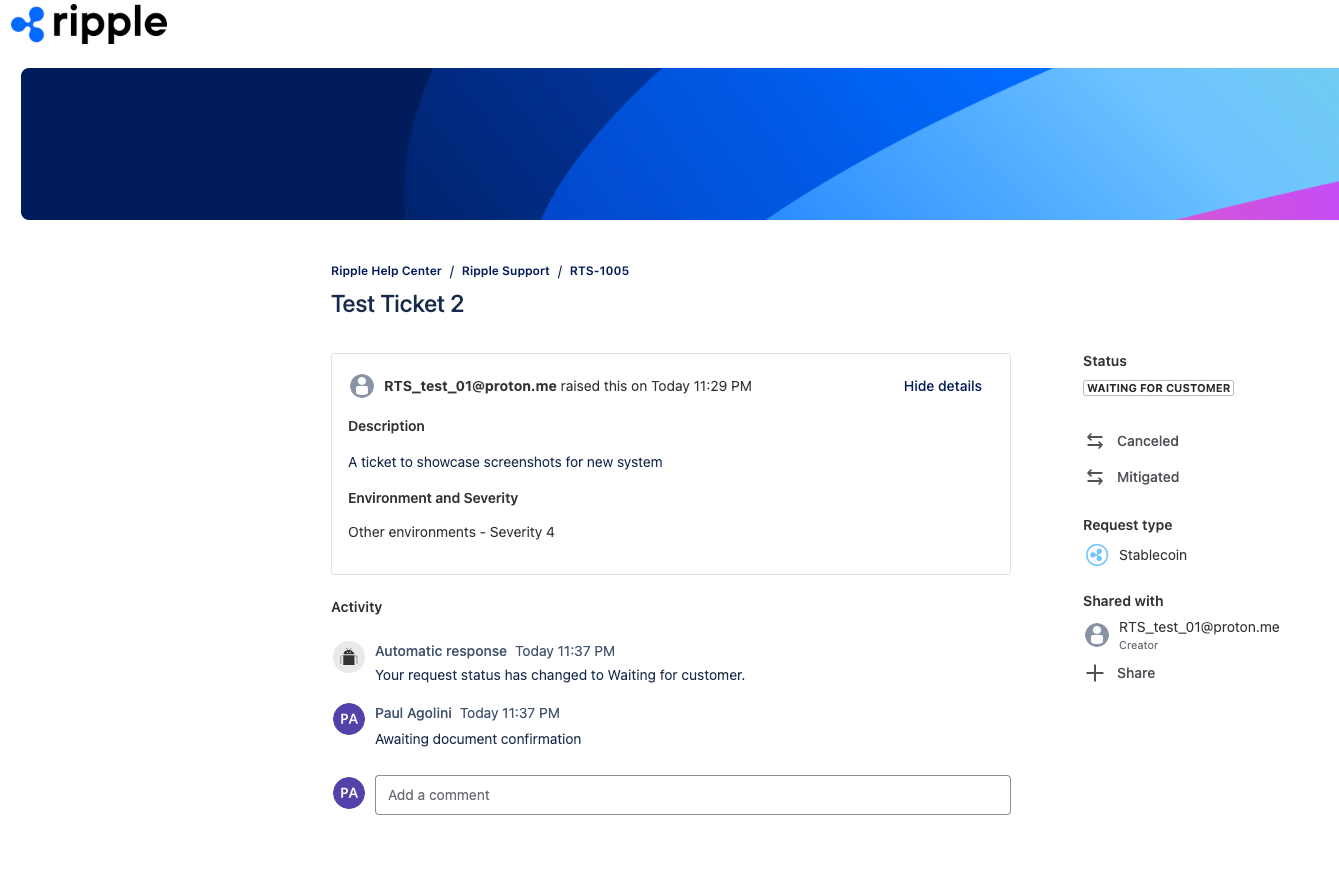
Task: Click the blue header banner image
Action: click(680, 144)
